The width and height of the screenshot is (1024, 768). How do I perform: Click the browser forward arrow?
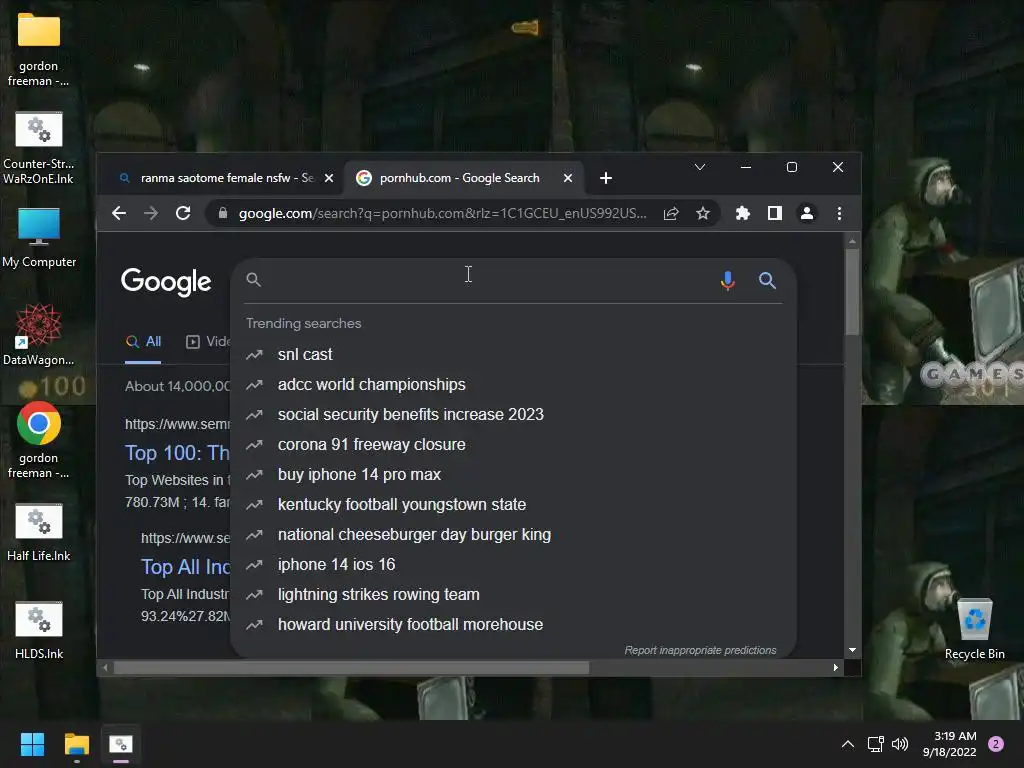point(151,213)
